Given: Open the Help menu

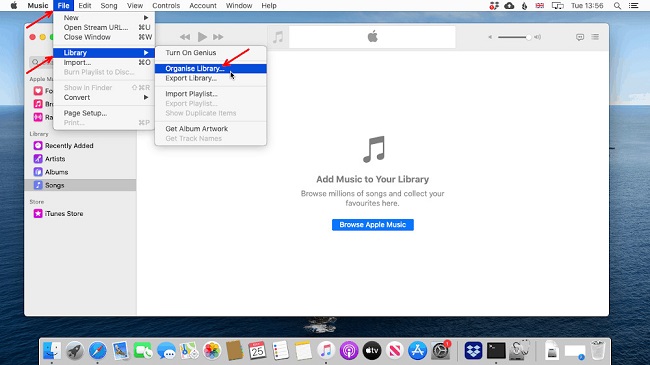Looking at the screenshot, I should click(x=269, y=5).
